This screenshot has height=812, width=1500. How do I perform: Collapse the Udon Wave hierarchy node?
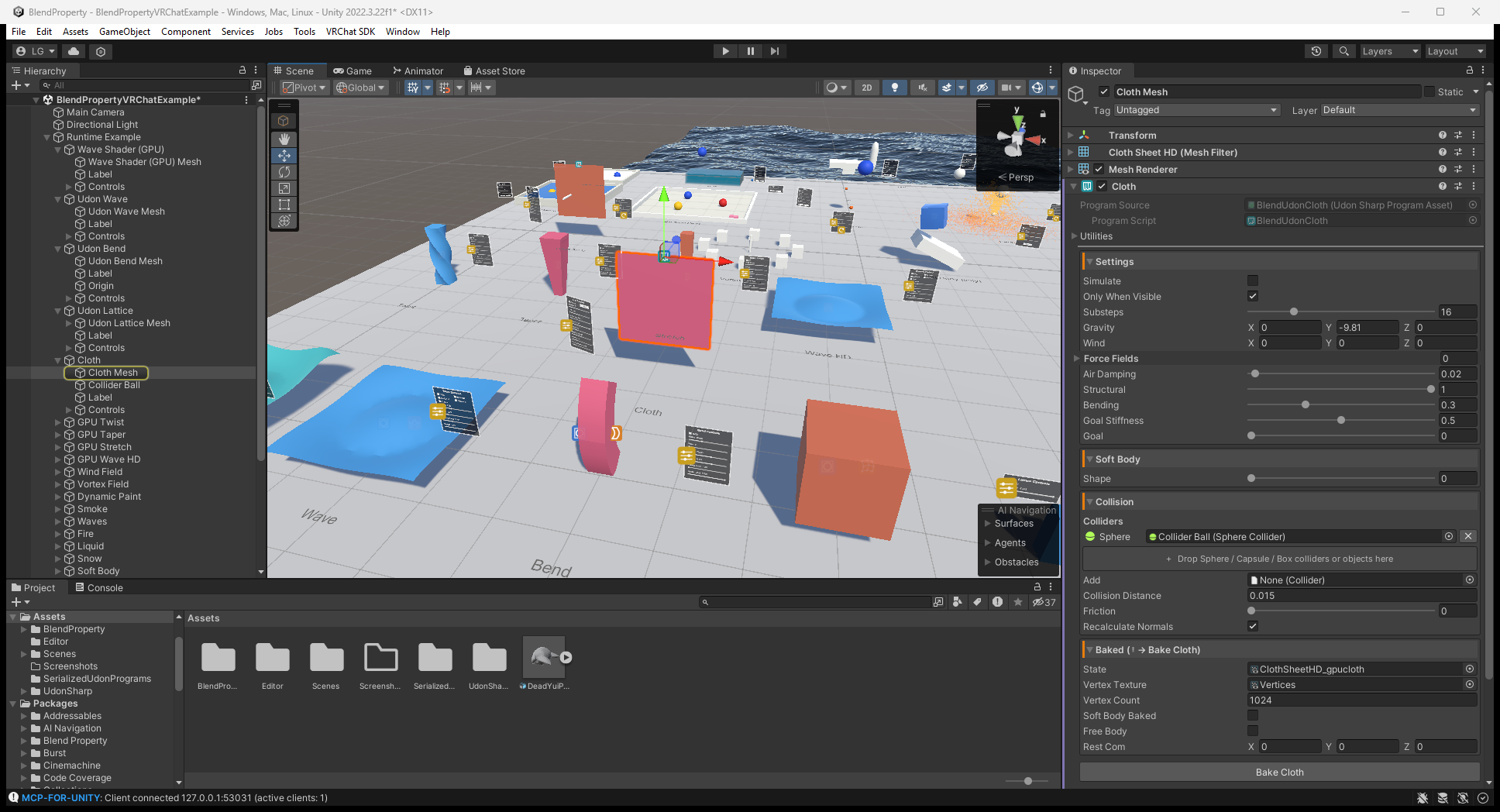coord(58,199)
